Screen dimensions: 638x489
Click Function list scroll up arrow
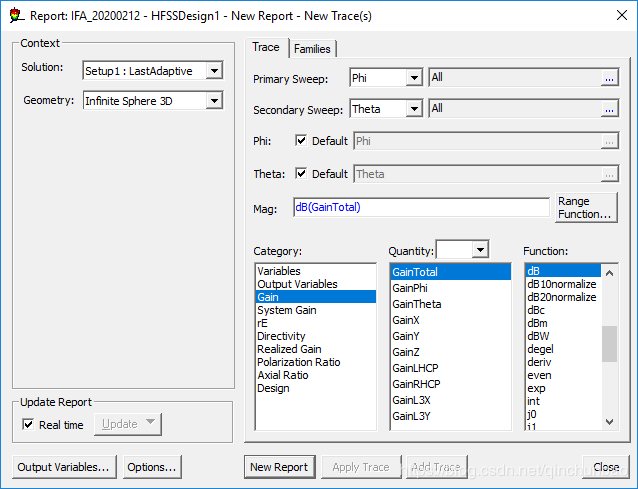[609, 273]
